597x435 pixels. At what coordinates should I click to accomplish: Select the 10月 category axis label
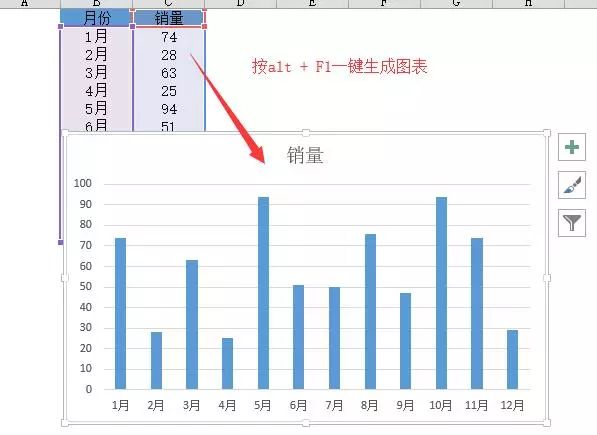(x=441, y=405)
